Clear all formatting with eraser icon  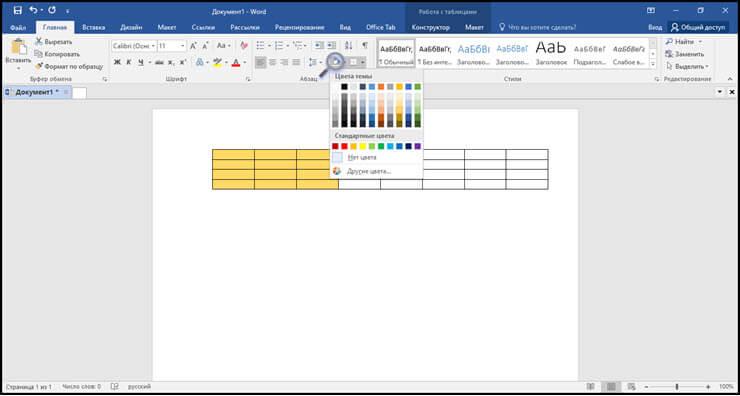click(x=244, y=46)
